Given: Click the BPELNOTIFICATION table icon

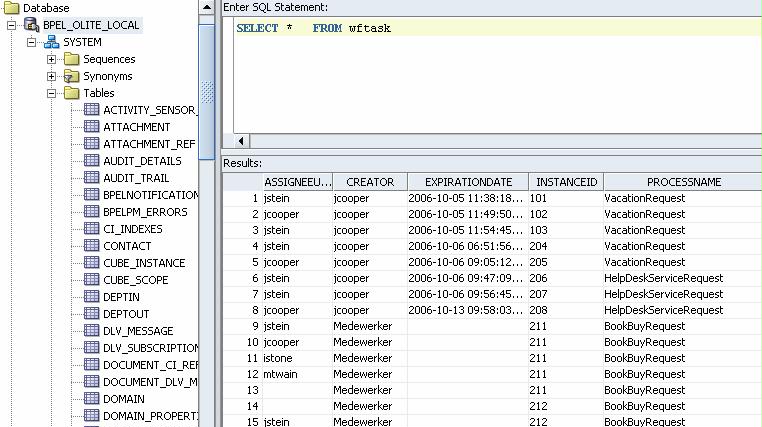Looking at the screenshot, I should [91, 194].
